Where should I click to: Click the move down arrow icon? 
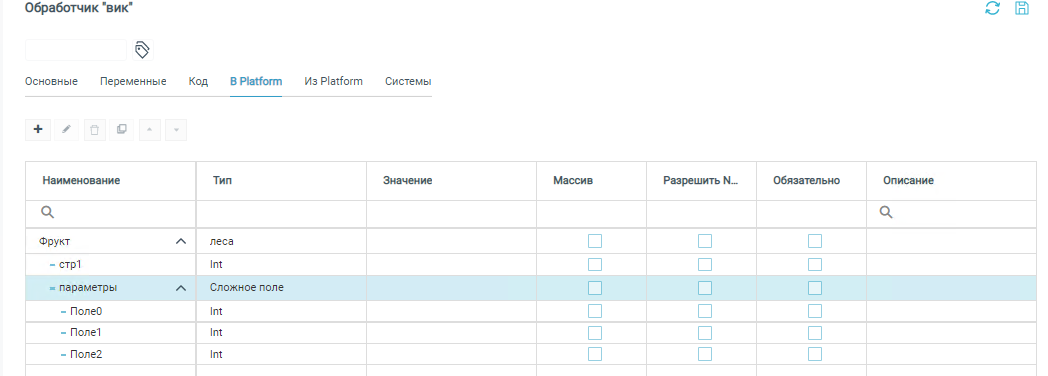176,130
